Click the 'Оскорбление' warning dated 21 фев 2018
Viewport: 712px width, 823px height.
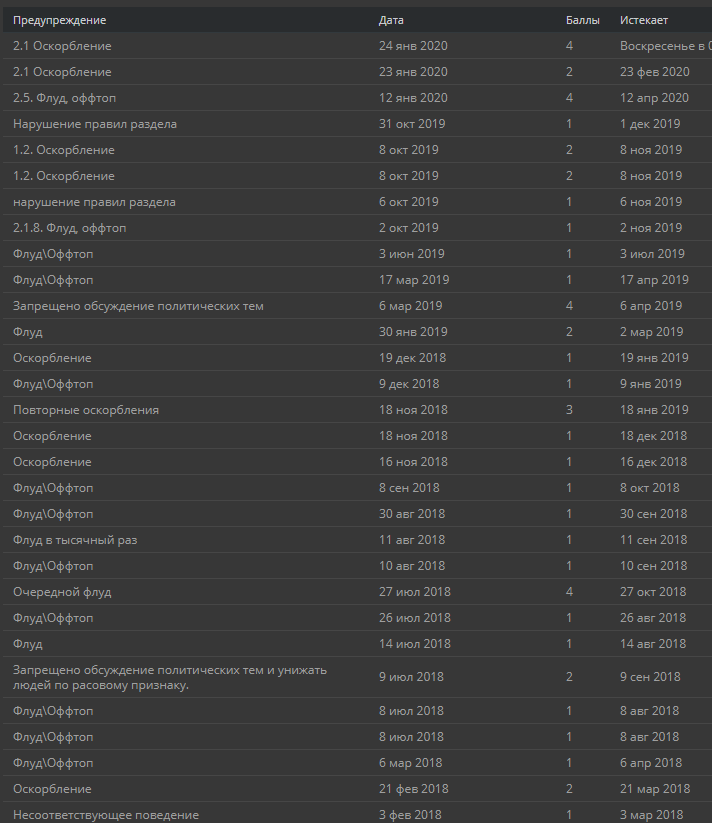(52, 789)
